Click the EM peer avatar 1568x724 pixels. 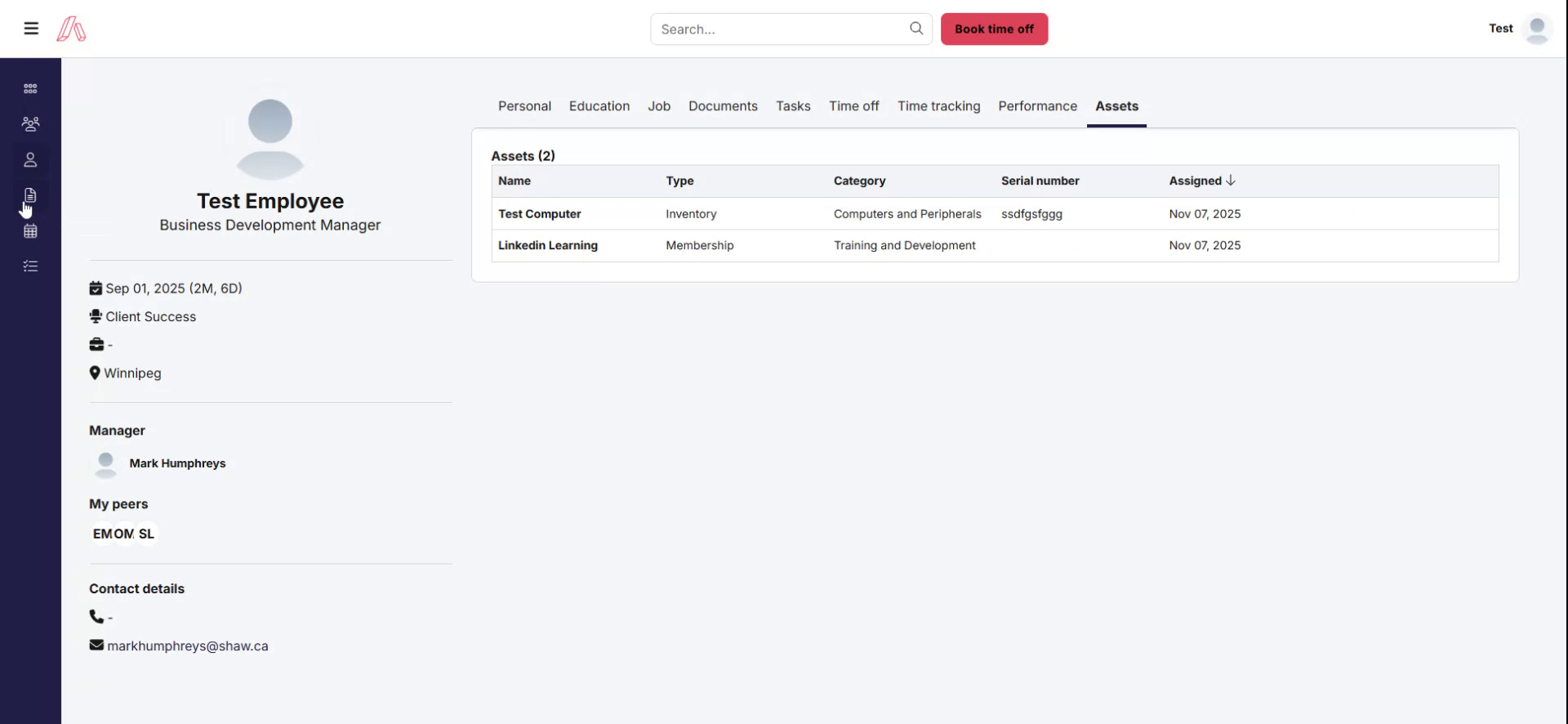pos(103,534)
